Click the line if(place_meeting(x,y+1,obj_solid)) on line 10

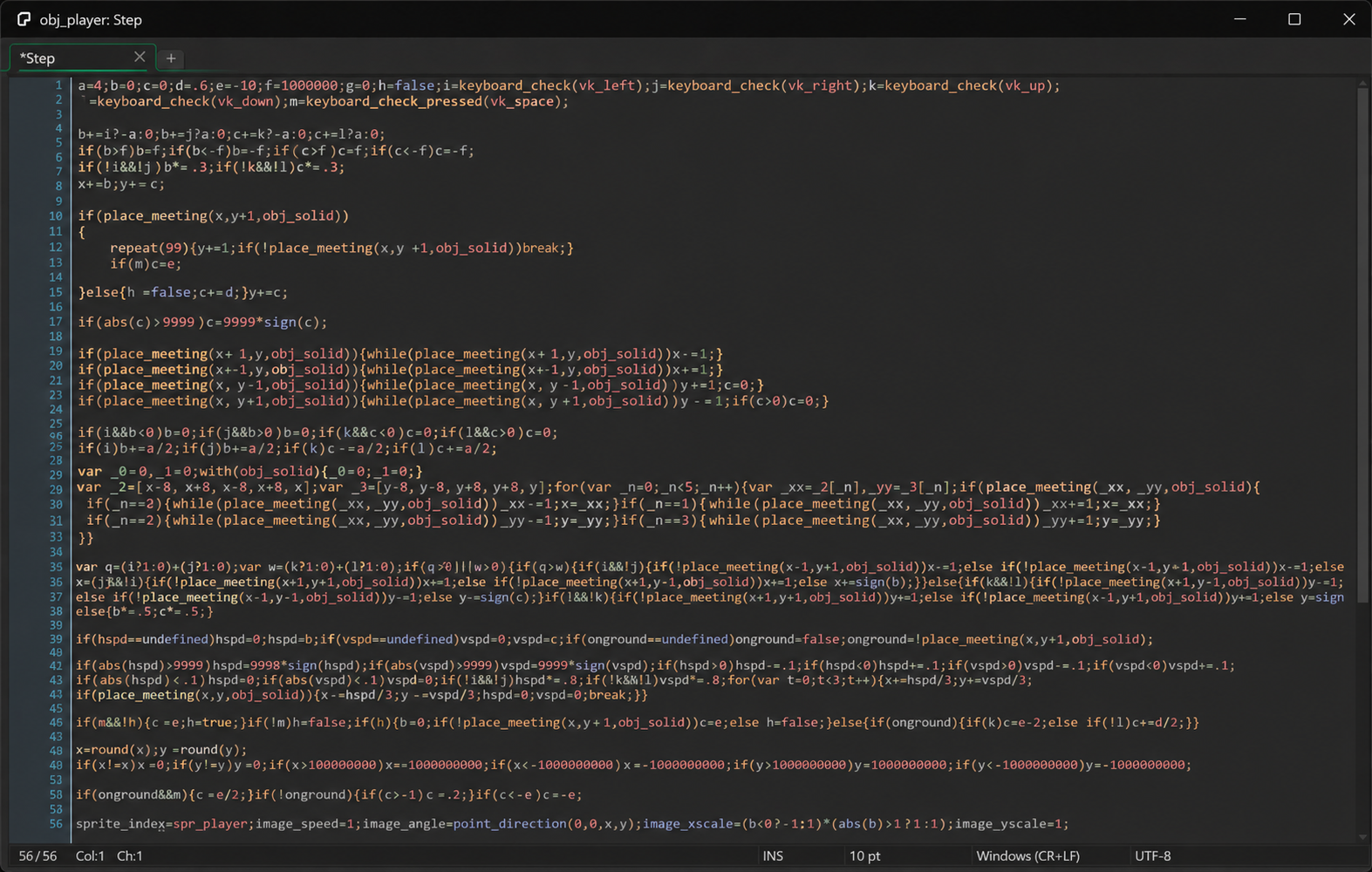[214, 215]
